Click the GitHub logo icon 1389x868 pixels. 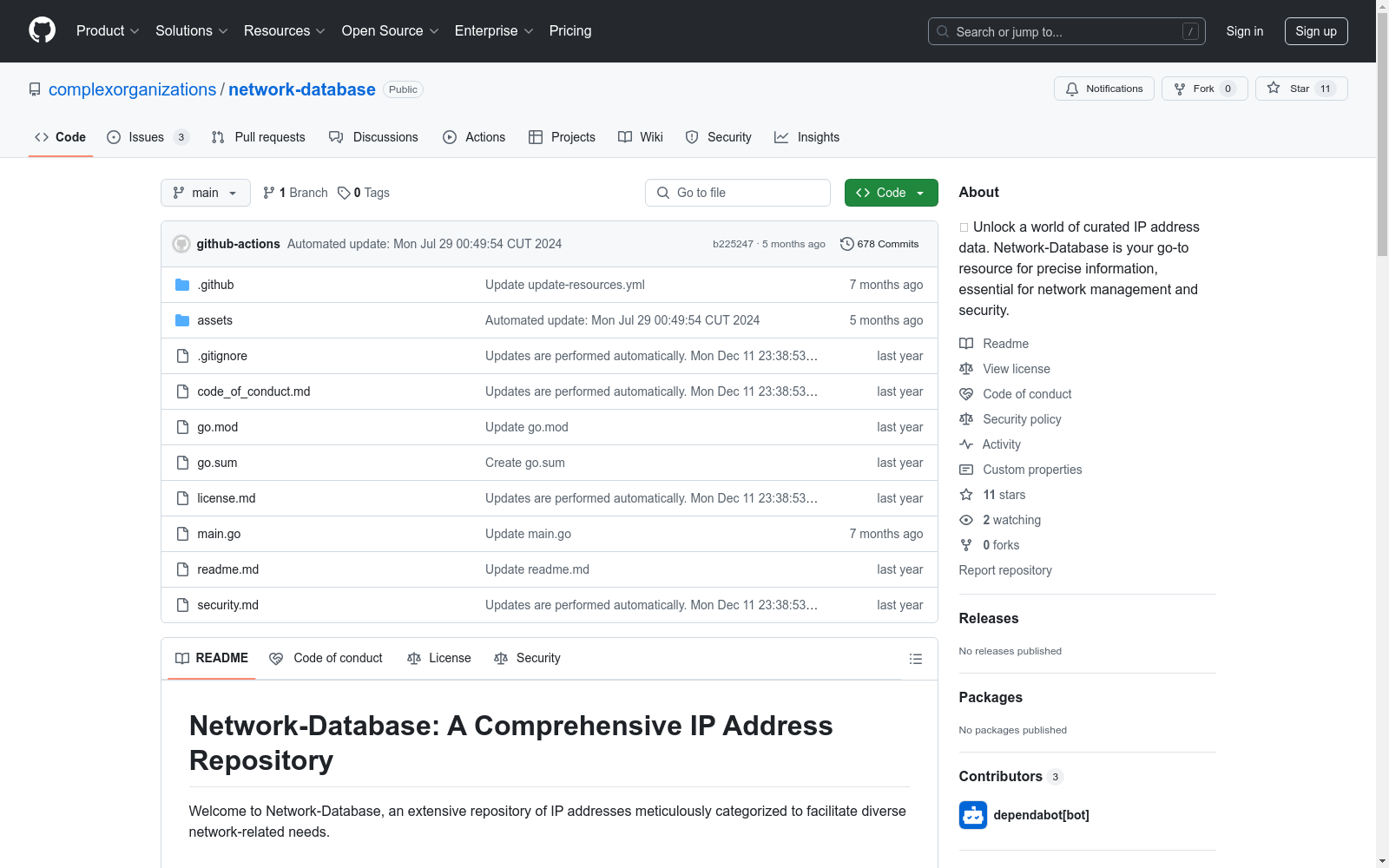point(42,30)
